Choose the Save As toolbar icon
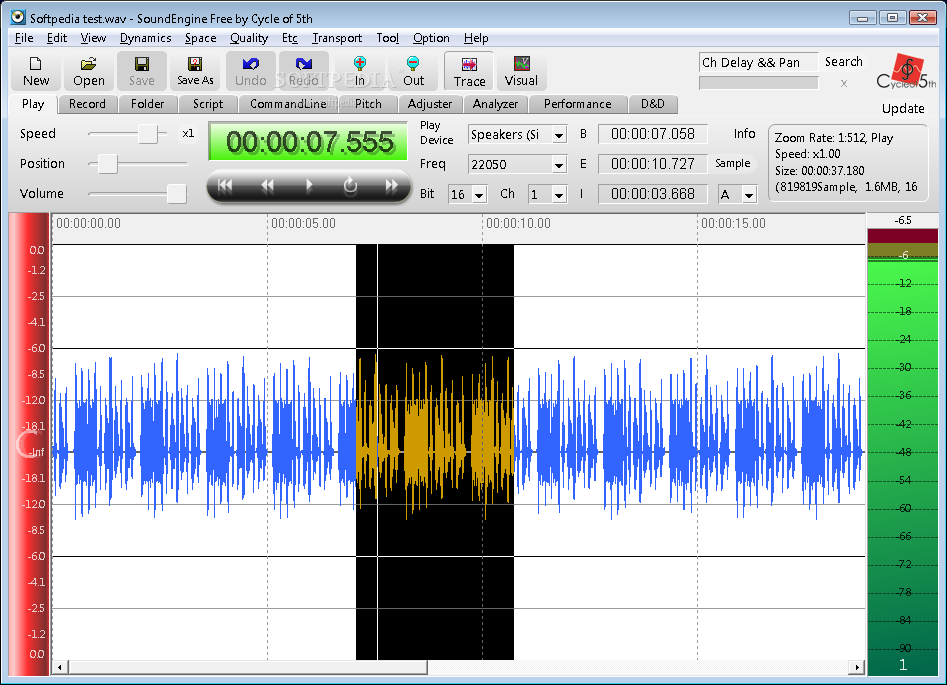 coord(195,71)
